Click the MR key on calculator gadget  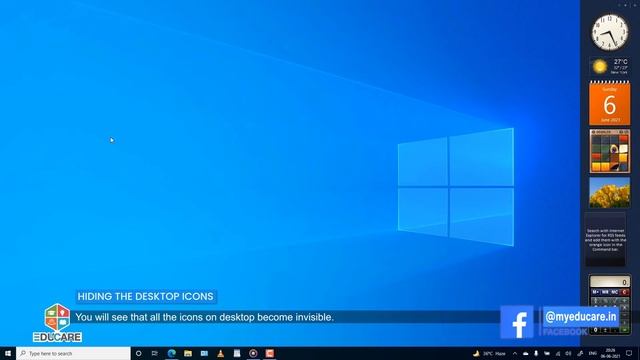pos(605,292)
